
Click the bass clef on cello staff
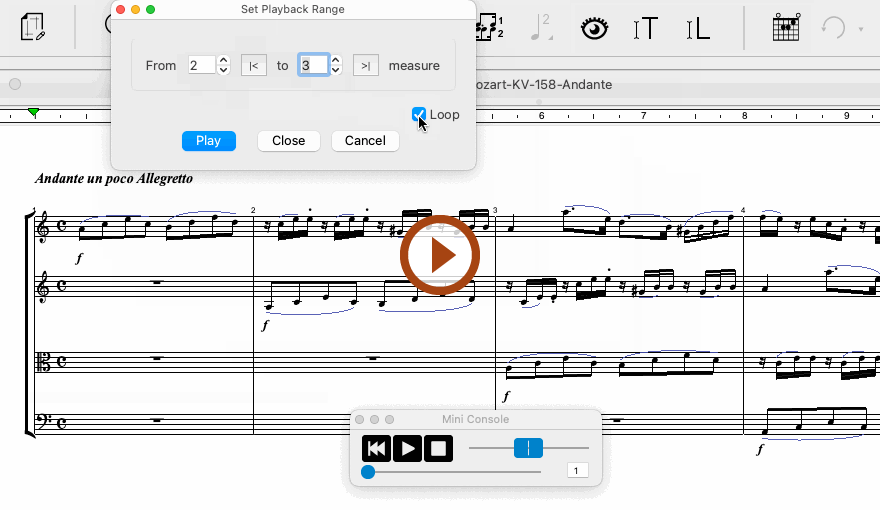tap(43, 421)
